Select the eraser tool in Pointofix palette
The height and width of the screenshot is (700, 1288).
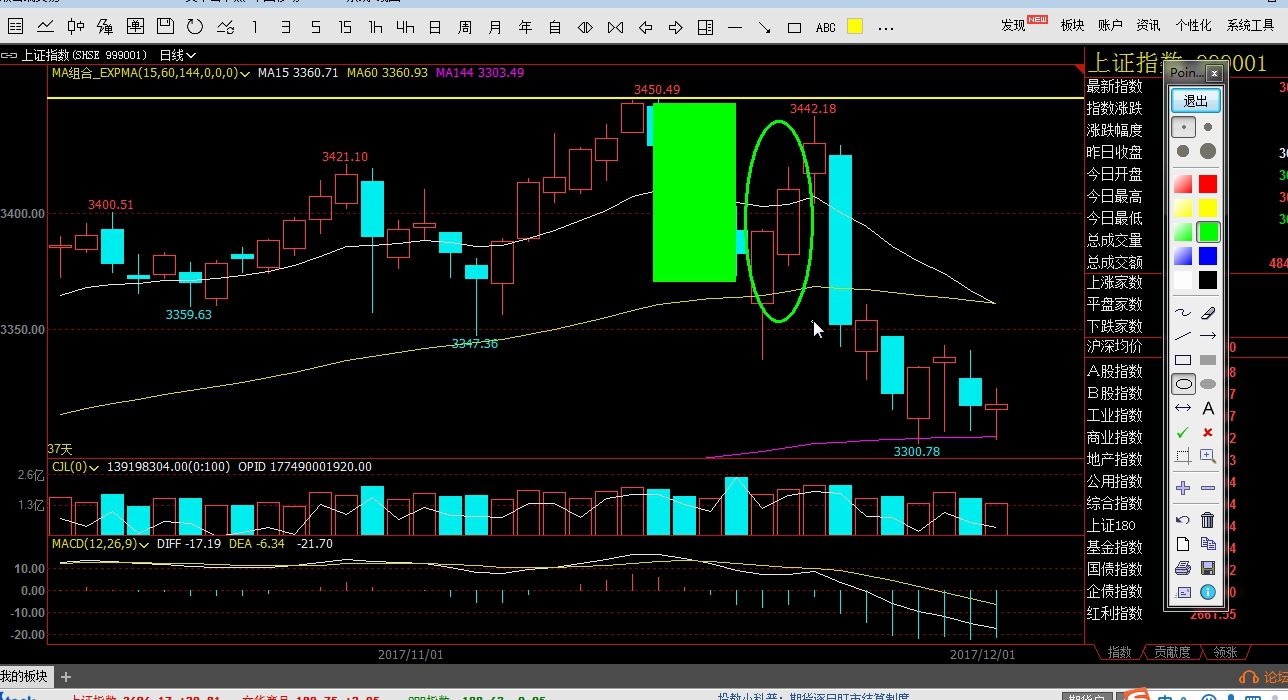(1208, 313)
